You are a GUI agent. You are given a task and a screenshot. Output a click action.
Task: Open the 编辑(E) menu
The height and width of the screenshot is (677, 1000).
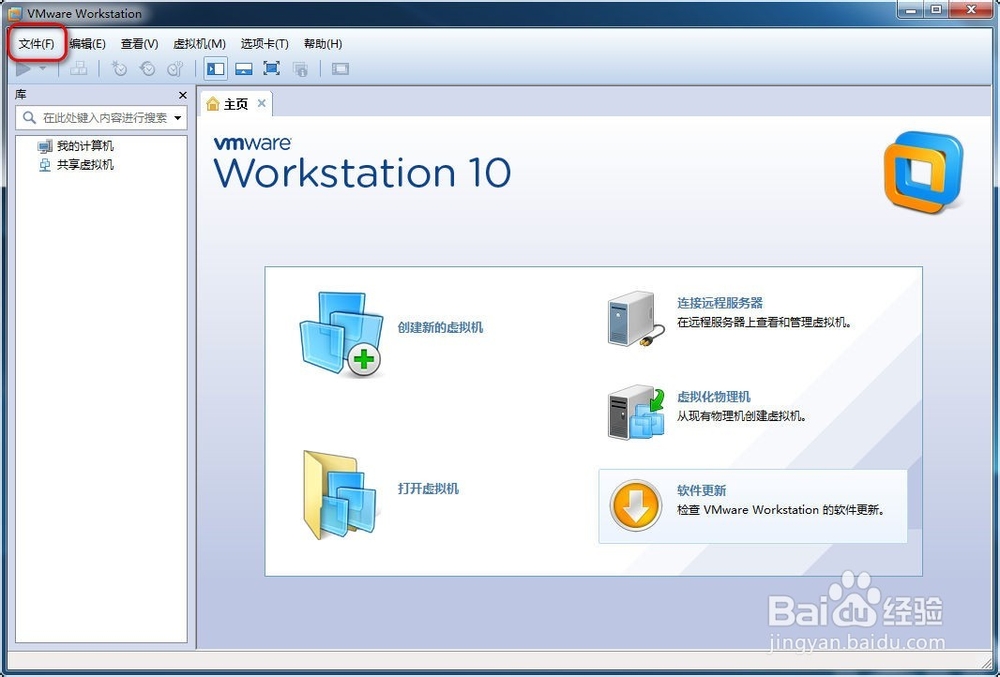(87, 44)
